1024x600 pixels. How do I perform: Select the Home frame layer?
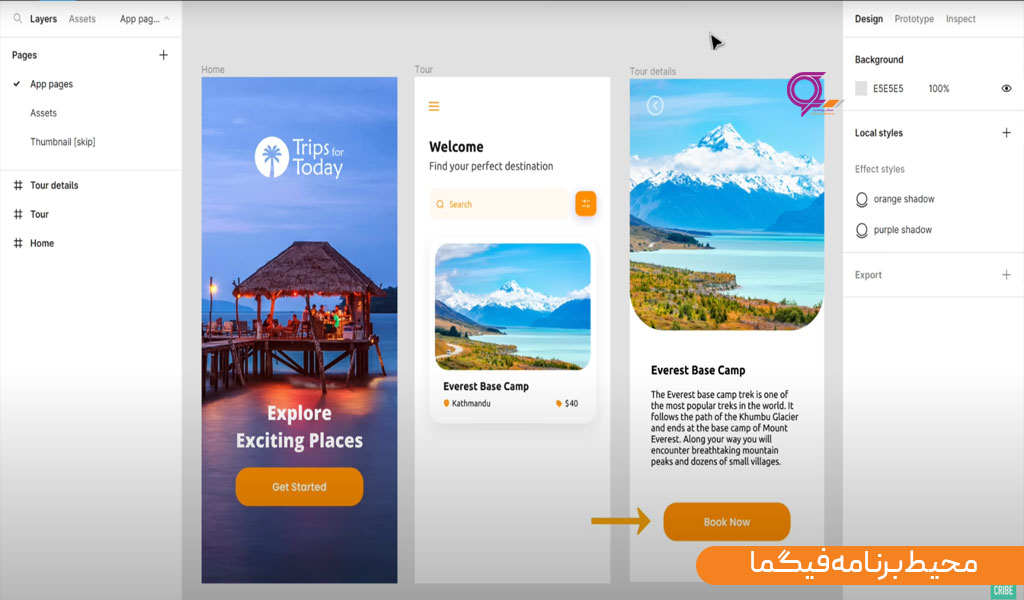pos(42,243)
